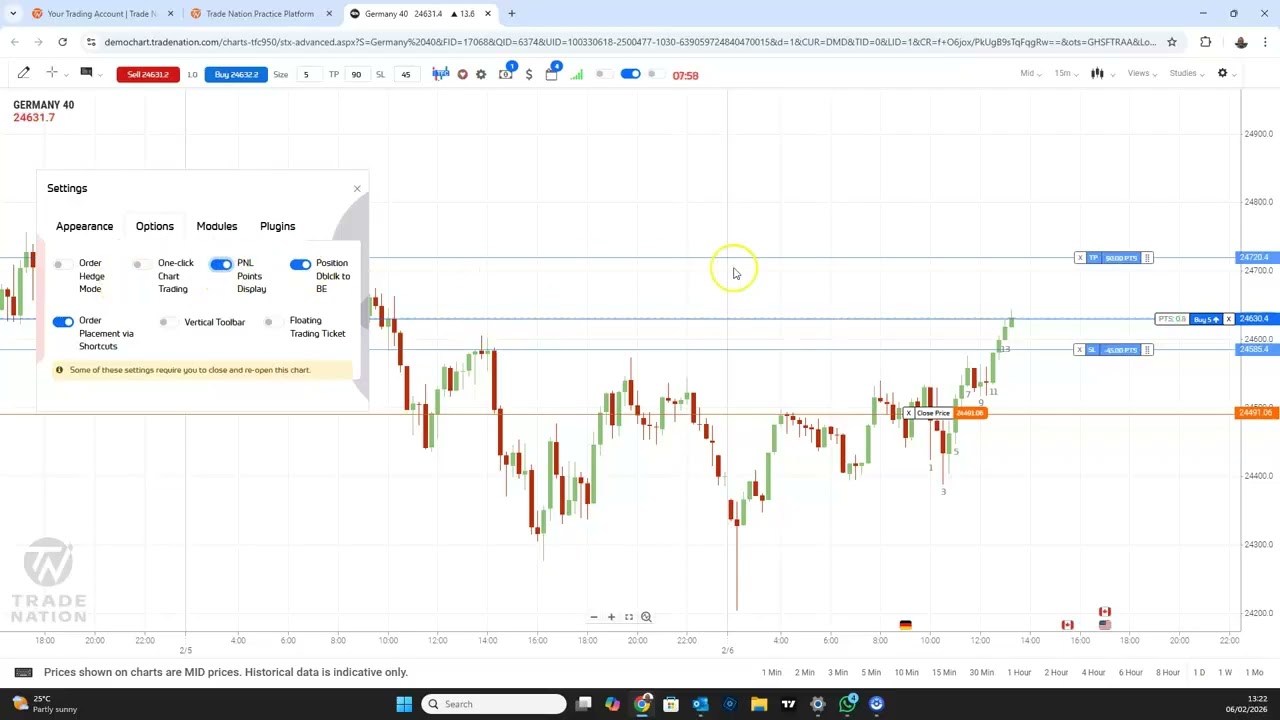Click the blue-red trade ticket icon
Viewport: 1280px width, 720px height.
(441, 75)
